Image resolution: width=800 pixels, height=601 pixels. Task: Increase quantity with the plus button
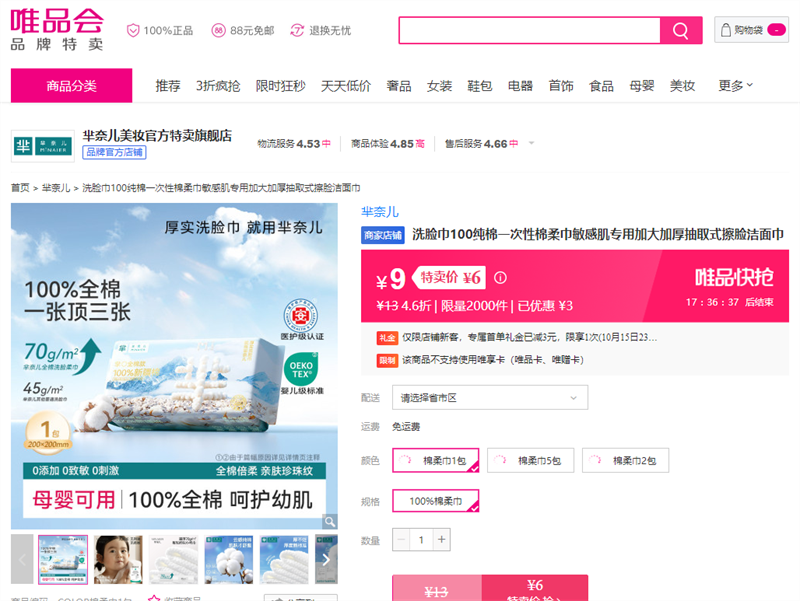tap(442, 540)
